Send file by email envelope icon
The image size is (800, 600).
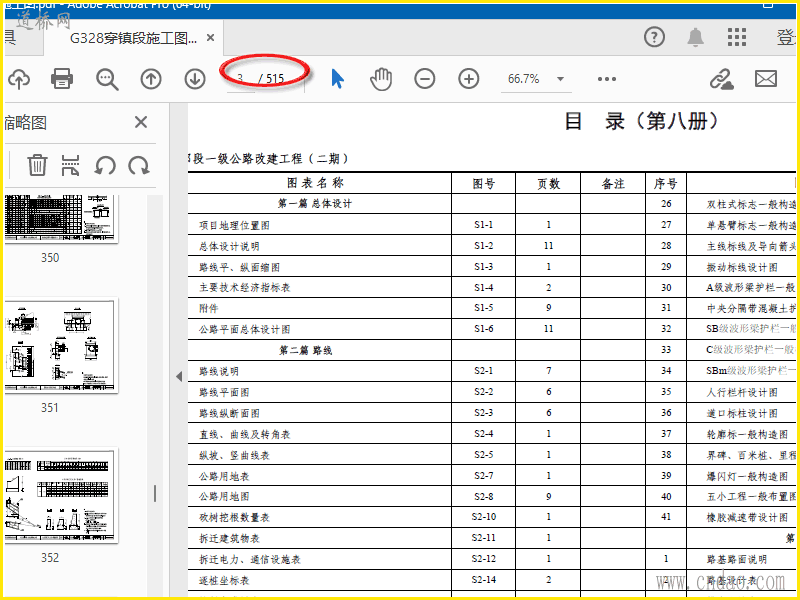click(x=766, y=79)
